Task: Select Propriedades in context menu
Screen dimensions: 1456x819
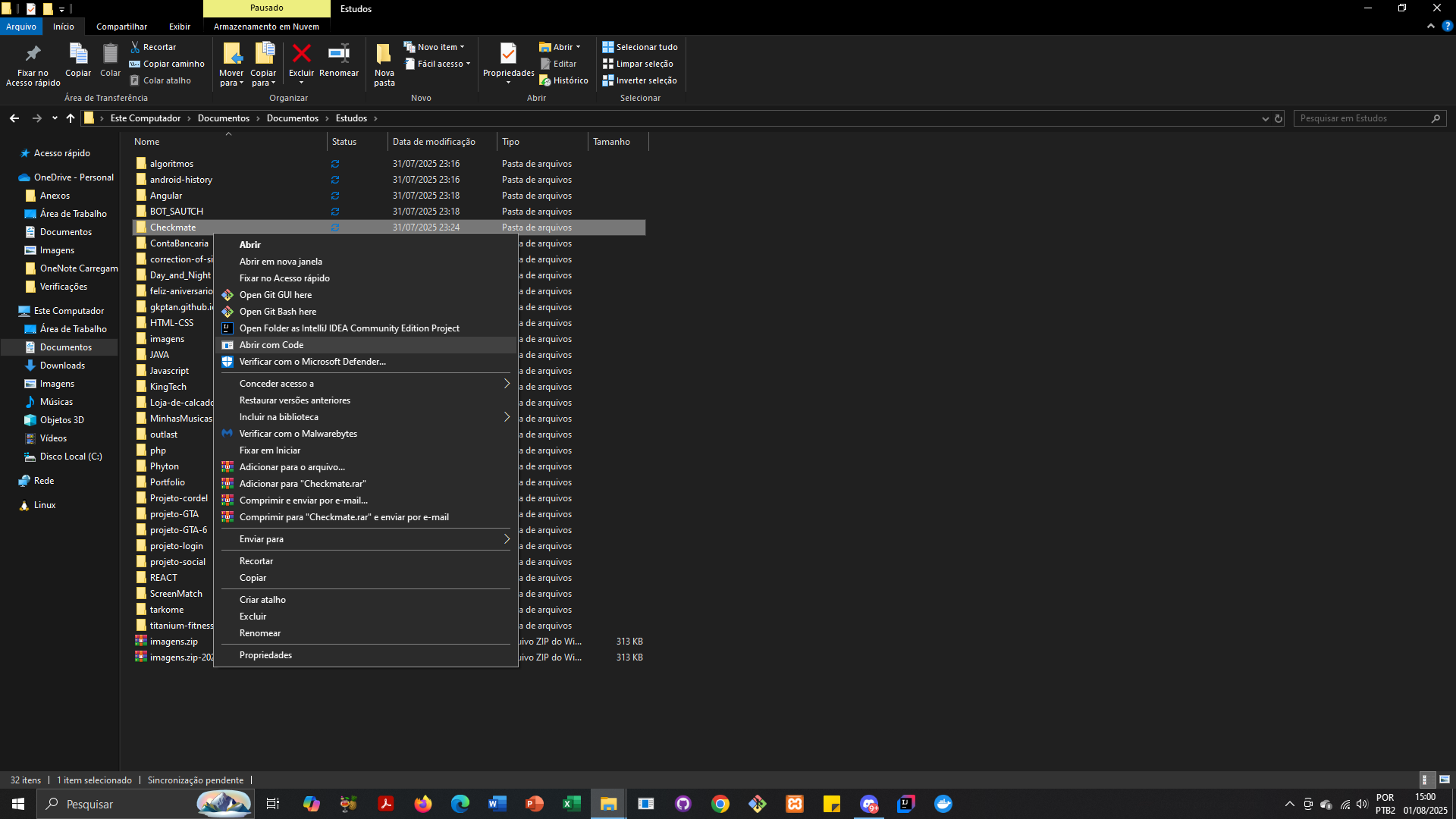Action: [366, 655]
